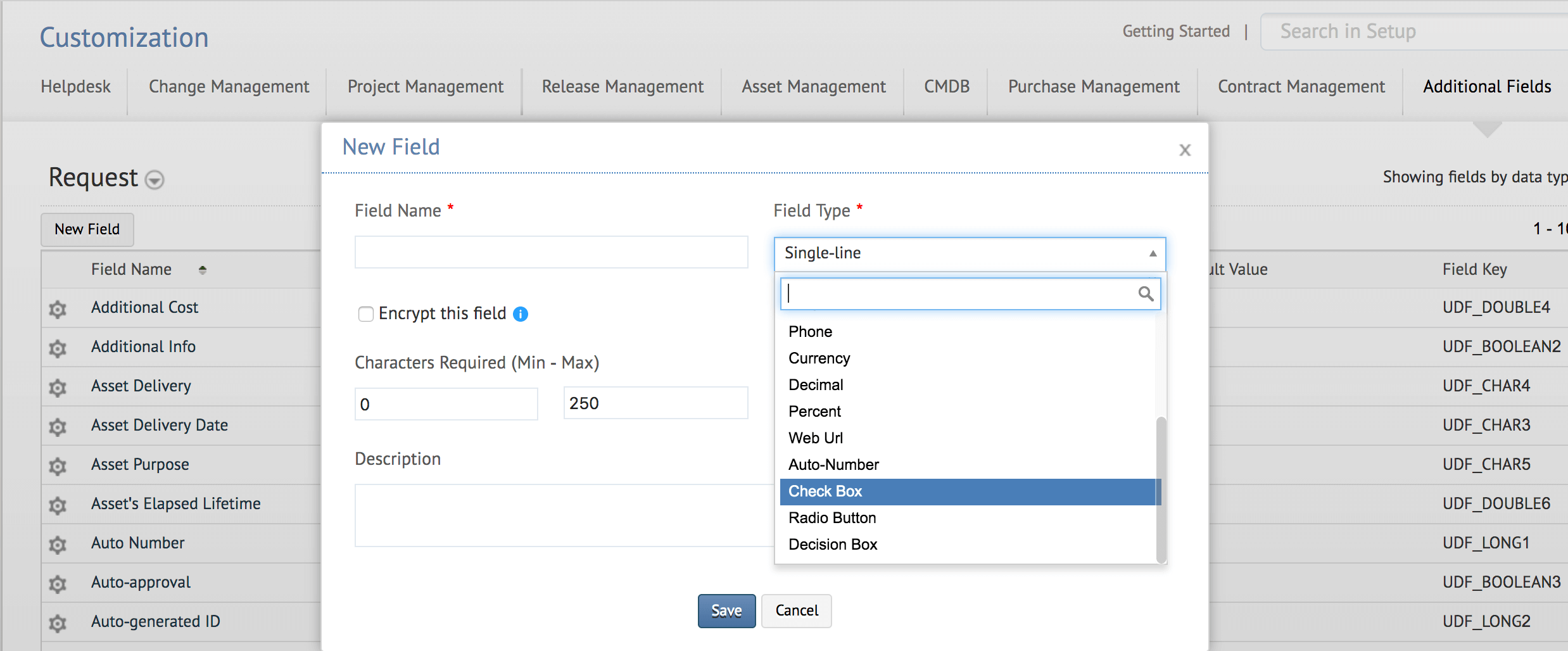Choose Radio Button in the field type list
Viewport: 1568px width, 651px height.
pos(832,518)
